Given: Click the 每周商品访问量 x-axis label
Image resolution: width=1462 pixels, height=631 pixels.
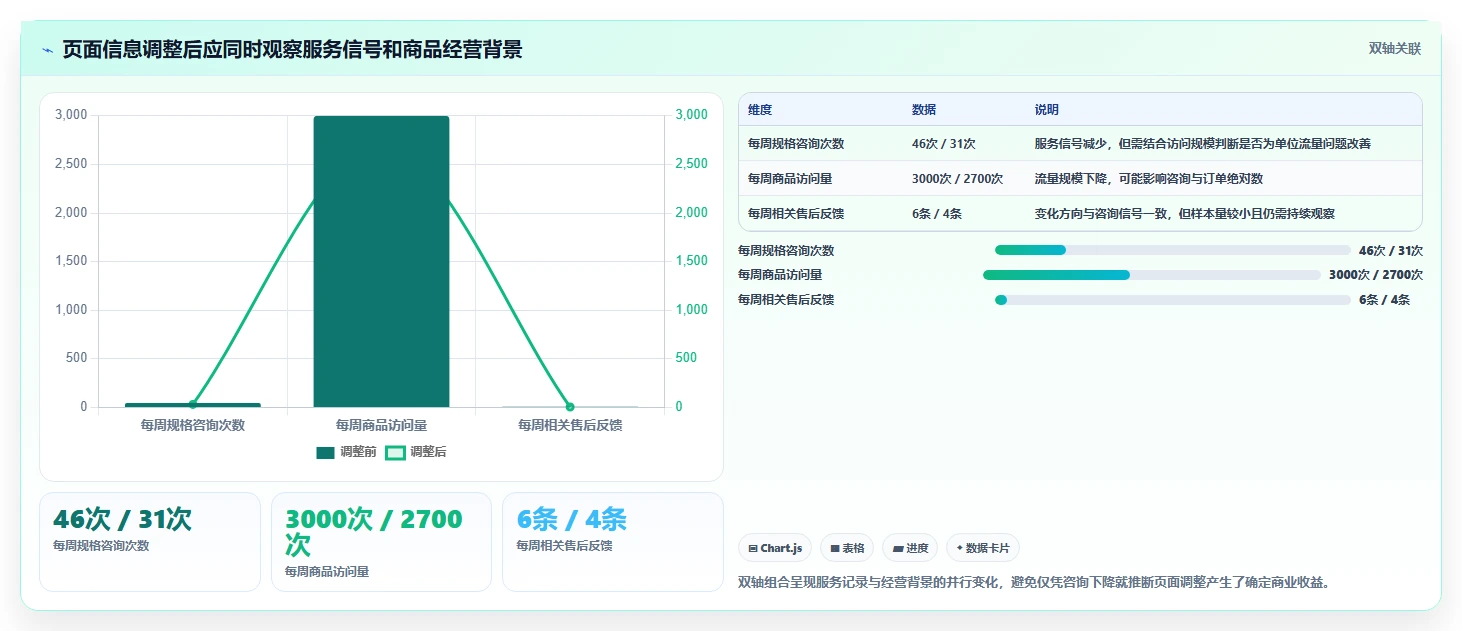Looking at the screenshot, I should pyautogui.click(x=381, y=425).
